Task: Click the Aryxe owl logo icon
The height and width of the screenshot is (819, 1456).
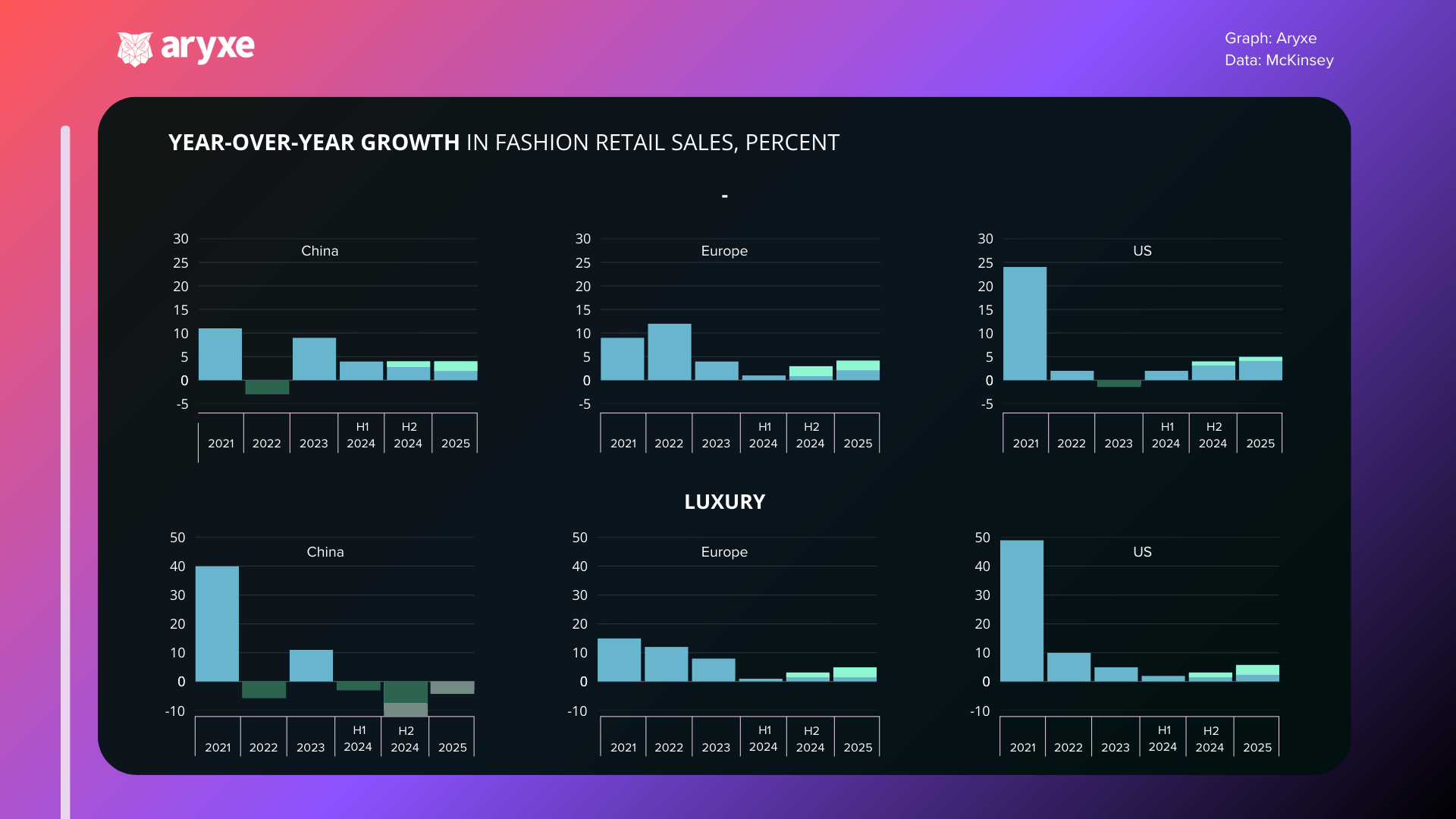Action: [x=135, y=49]
